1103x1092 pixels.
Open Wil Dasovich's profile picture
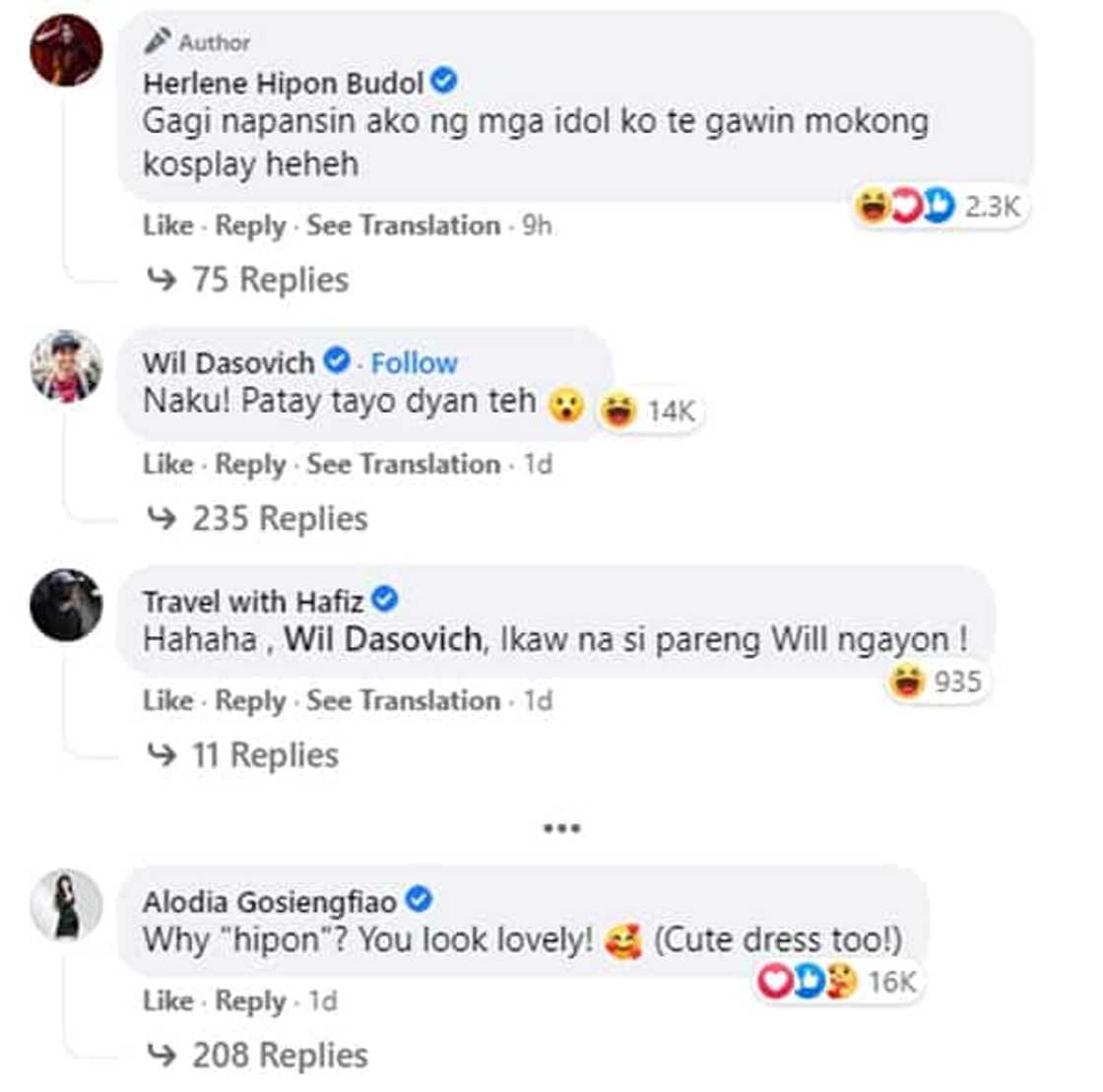pos(65,372)
